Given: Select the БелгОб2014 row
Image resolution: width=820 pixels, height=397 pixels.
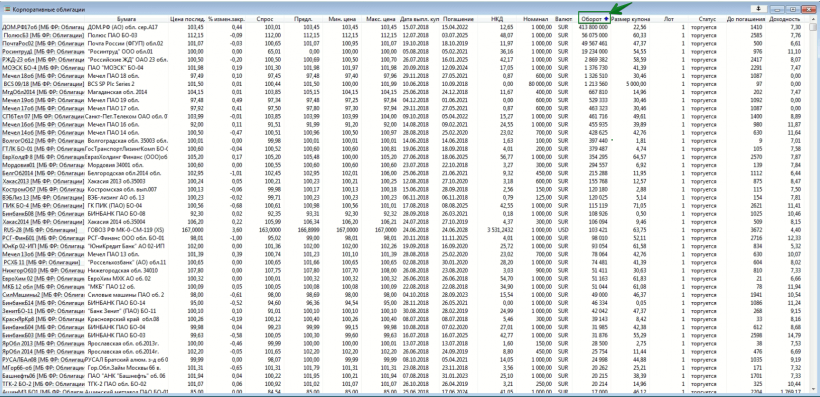Looking at the screenshot, I should pos(405,173).
